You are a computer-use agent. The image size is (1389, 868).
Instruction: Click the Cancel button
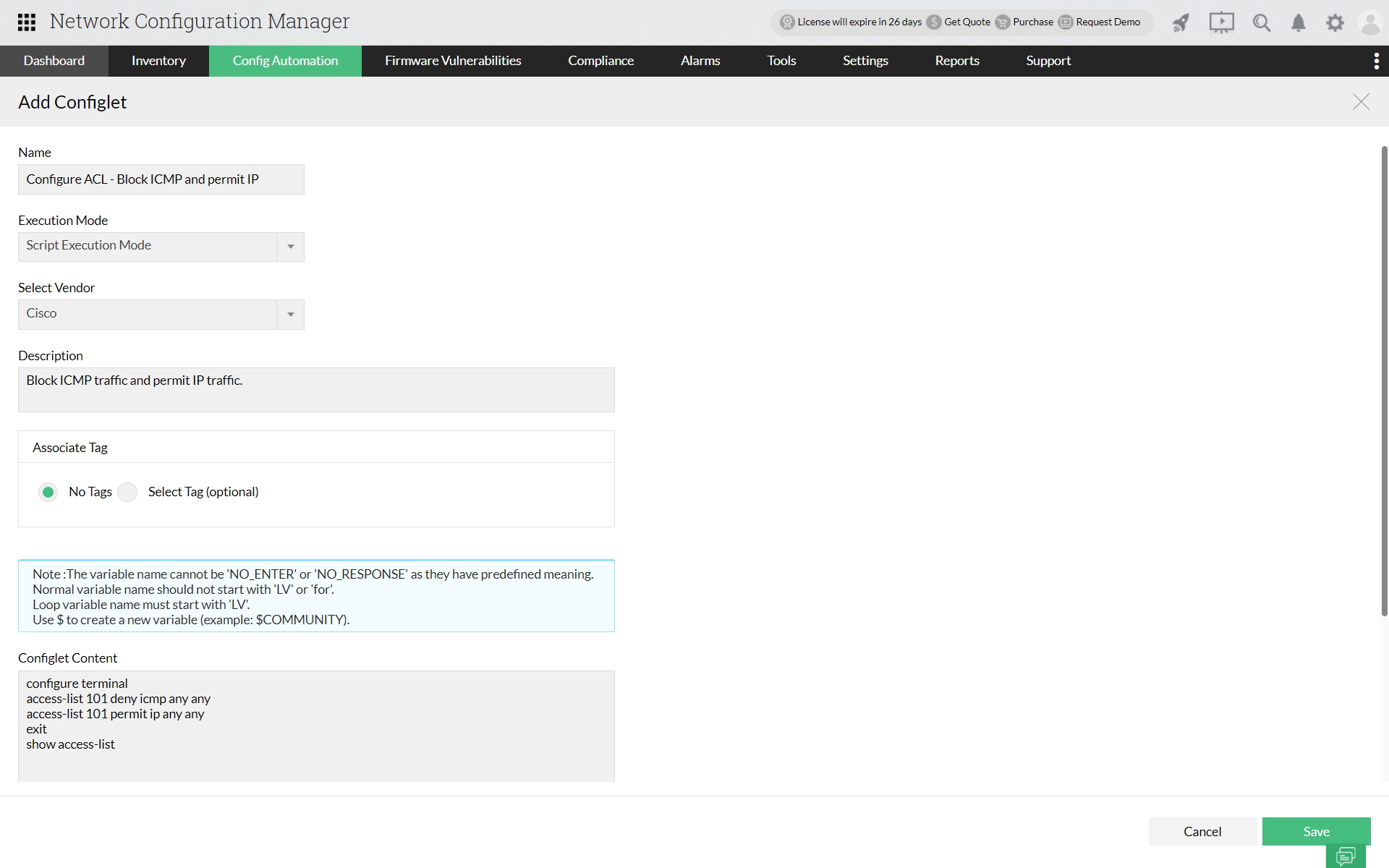(x=1201, y=831)
